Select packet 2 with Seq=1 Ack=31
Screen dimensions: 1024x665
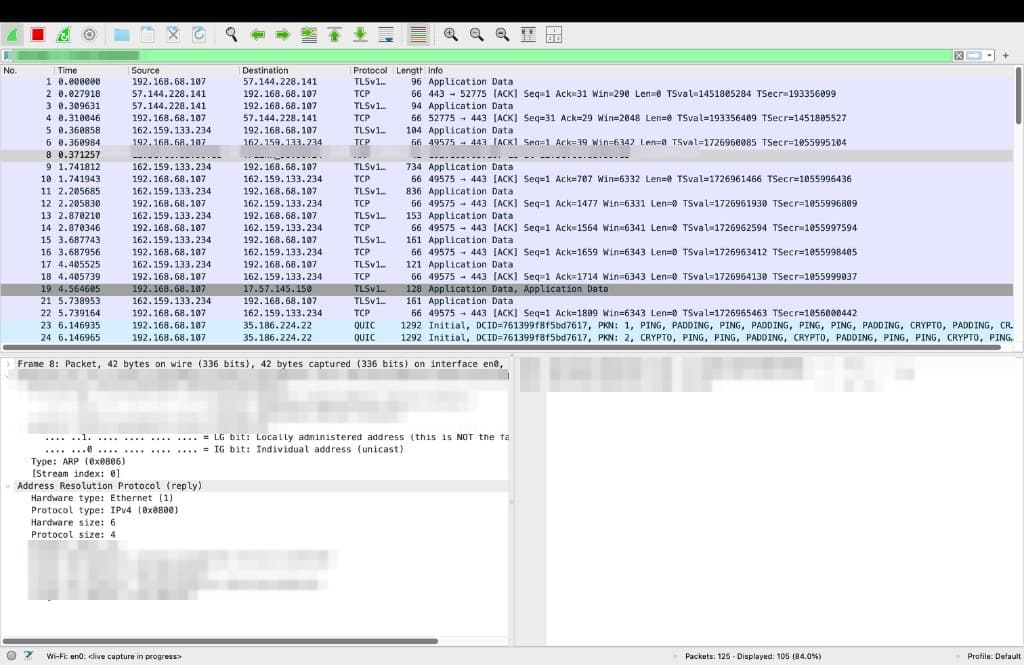(x=507, y=94)
